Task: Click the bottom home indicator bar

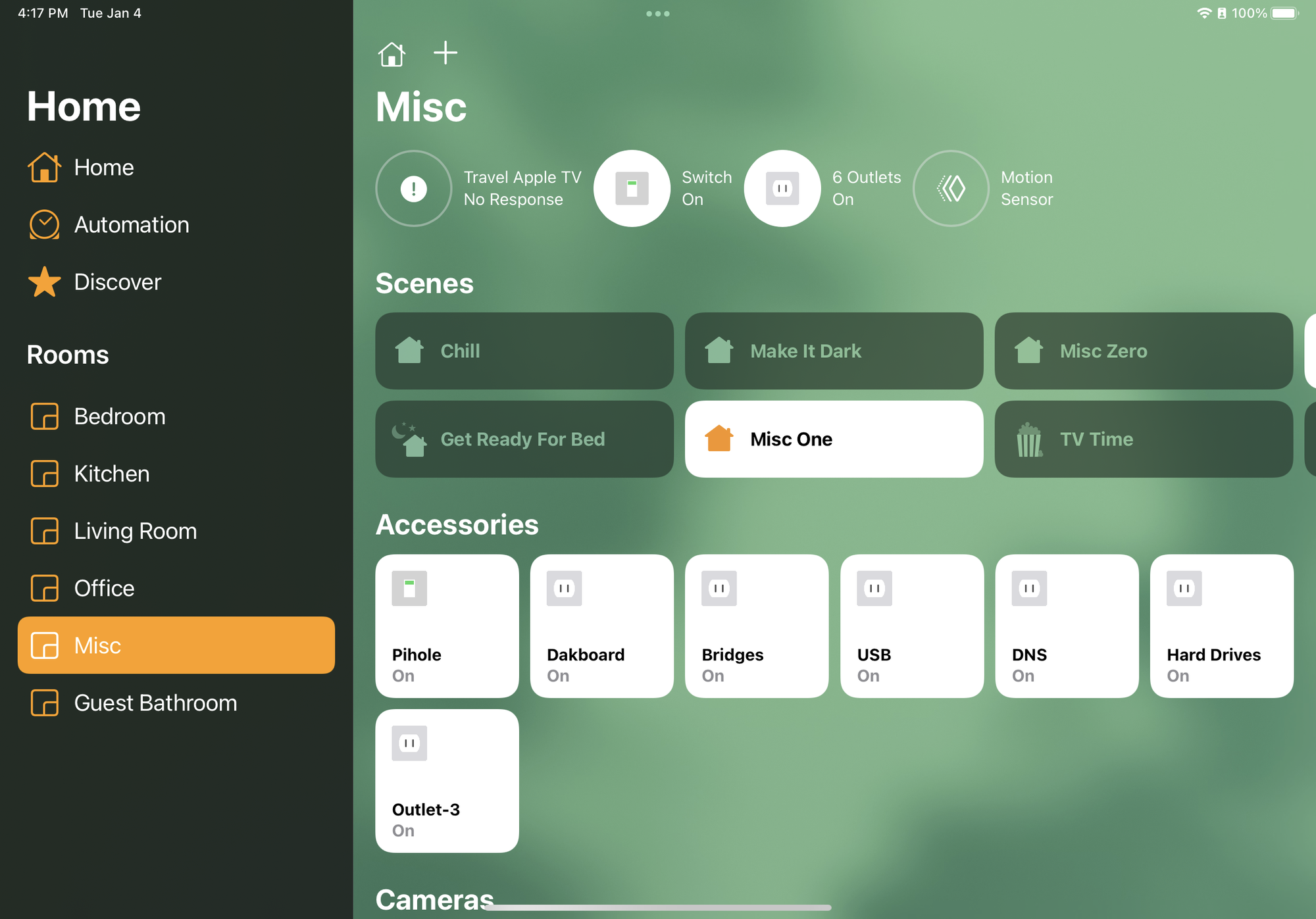Action: [657, 908]
